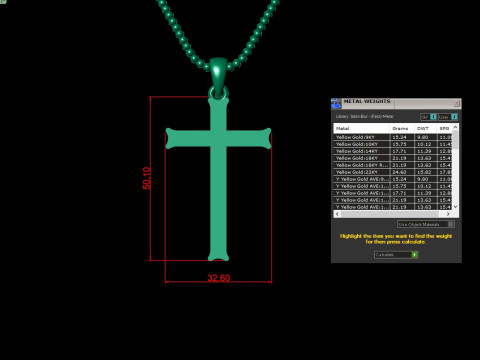Select the Y Yellow Gold AVE:9... row
The image size is (480, 360).
[x=393, y=179]
